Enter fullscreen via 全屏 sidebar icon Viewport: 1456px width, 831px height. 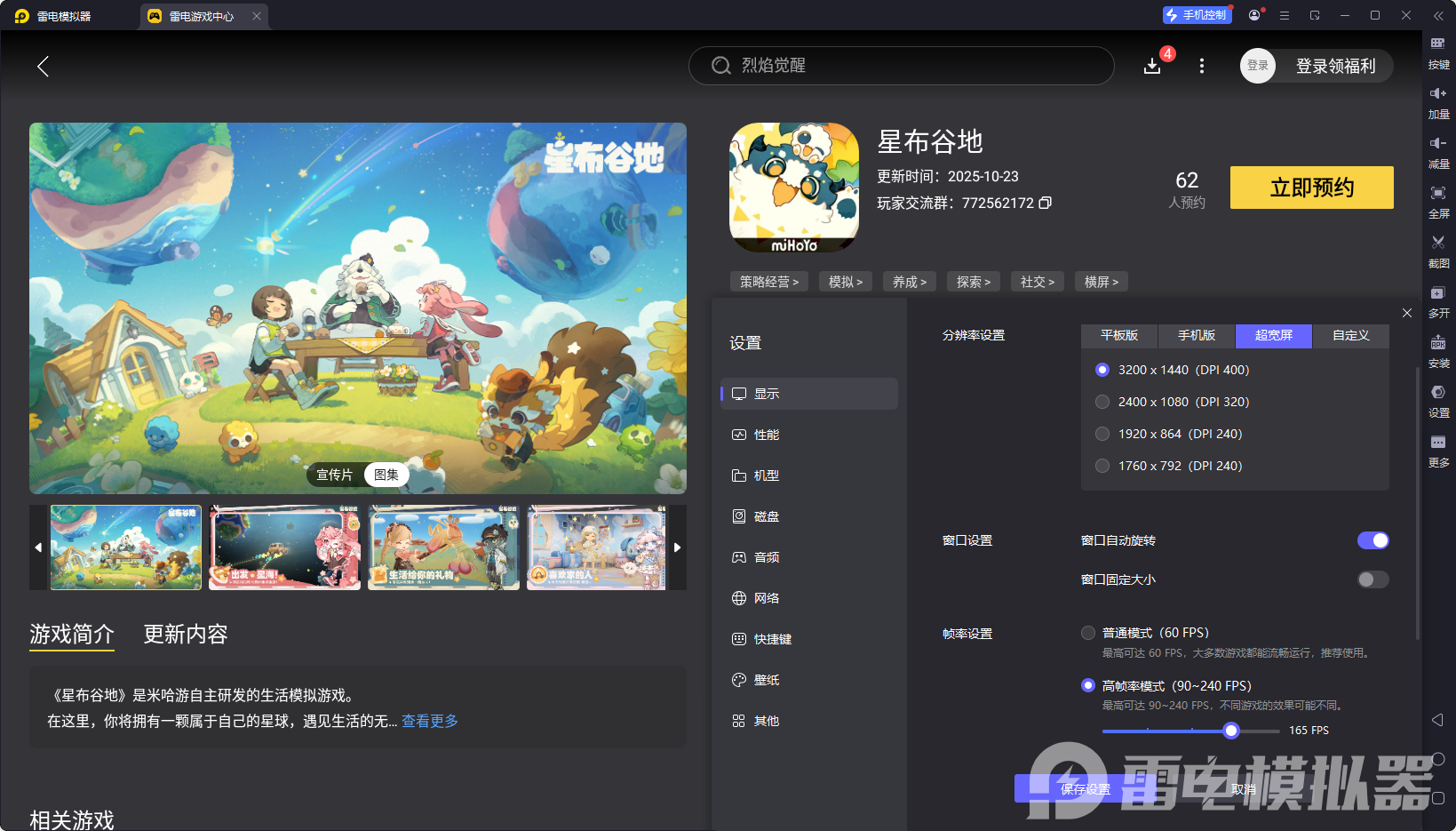pos(1438,202)
